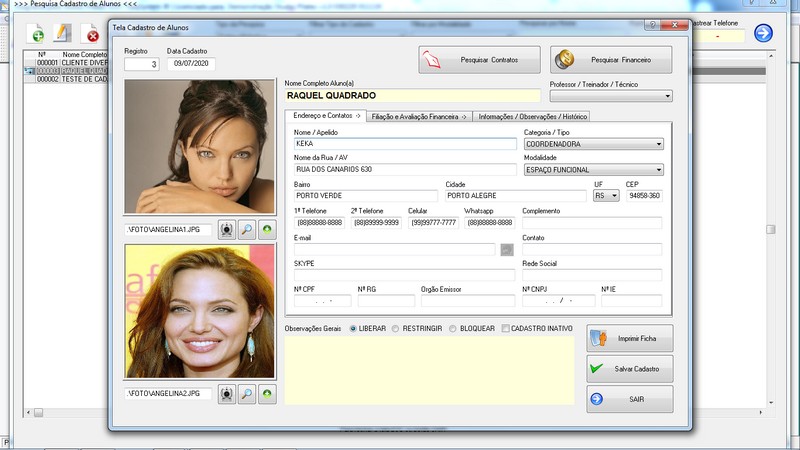Click the edit record pencil icon
800x450 pixels.
(62, 34)
